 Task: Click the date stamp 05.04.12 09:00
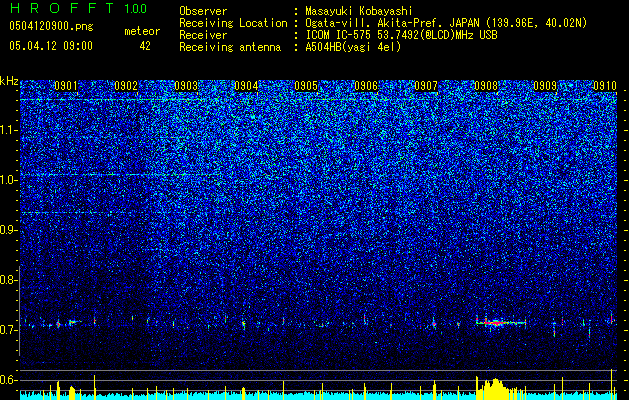pos(51,46)
